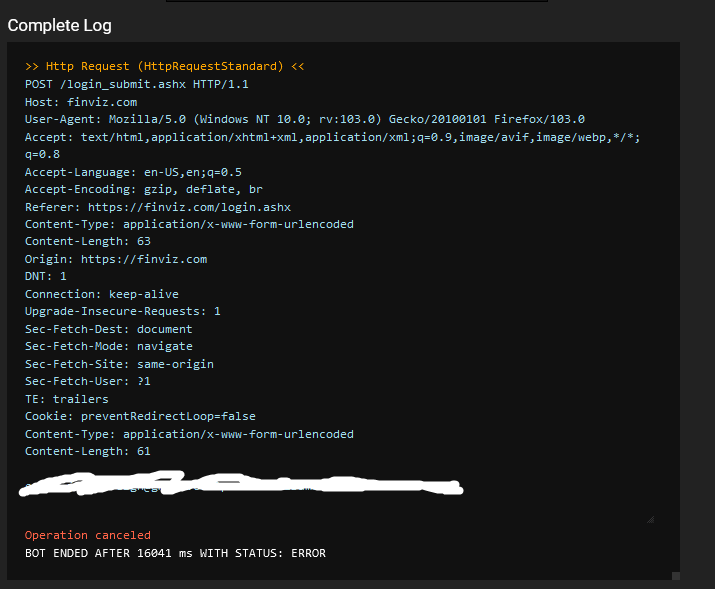Click the Referer finviz.com/login.ashx URL
Viewport: 715px width, 589px height.
[189, 207]
